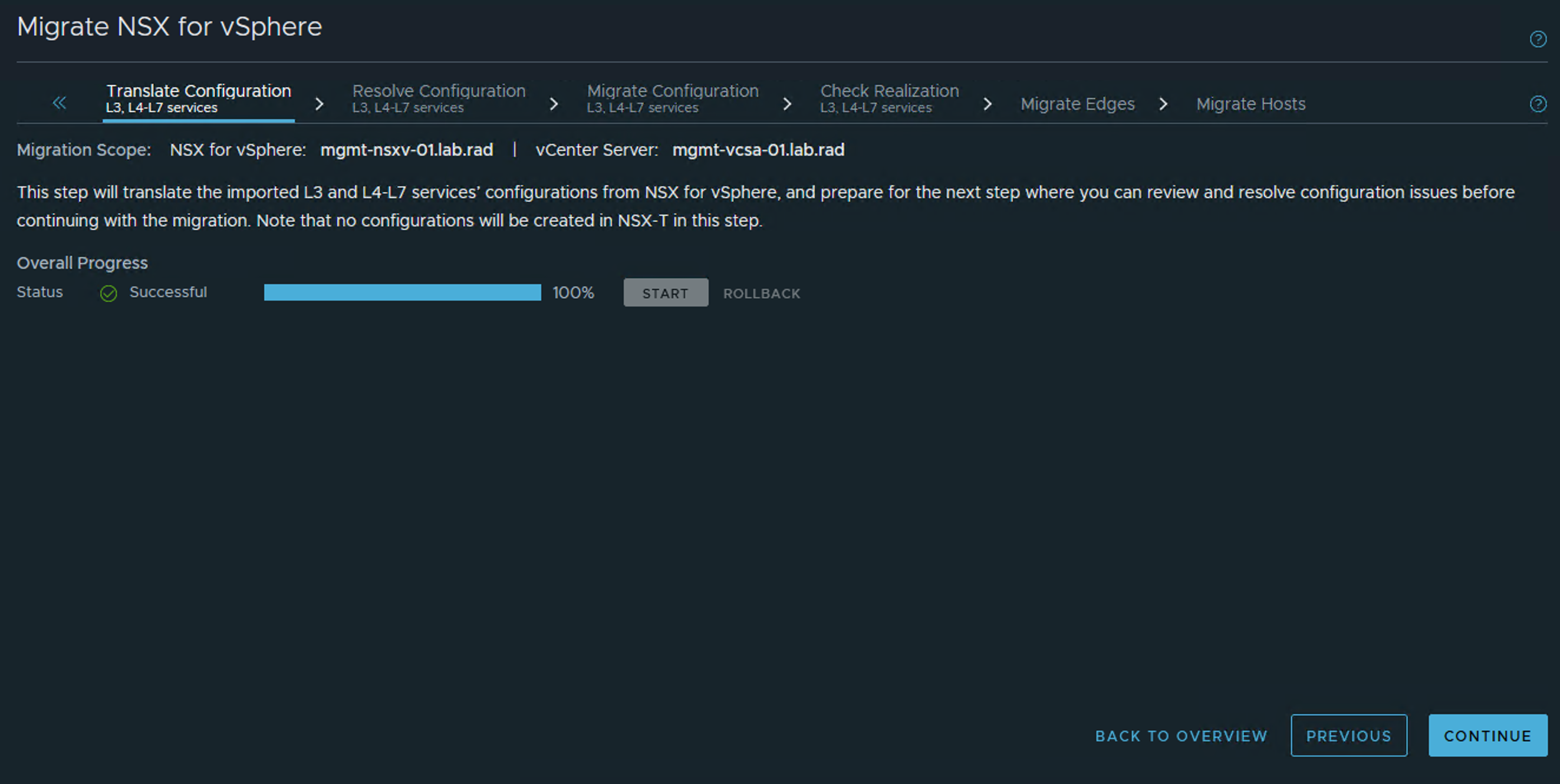Image resolution: width=1560 pixels, height=784 pixels.
Task: Click the Migration Scope label
Action: [84, 150]
